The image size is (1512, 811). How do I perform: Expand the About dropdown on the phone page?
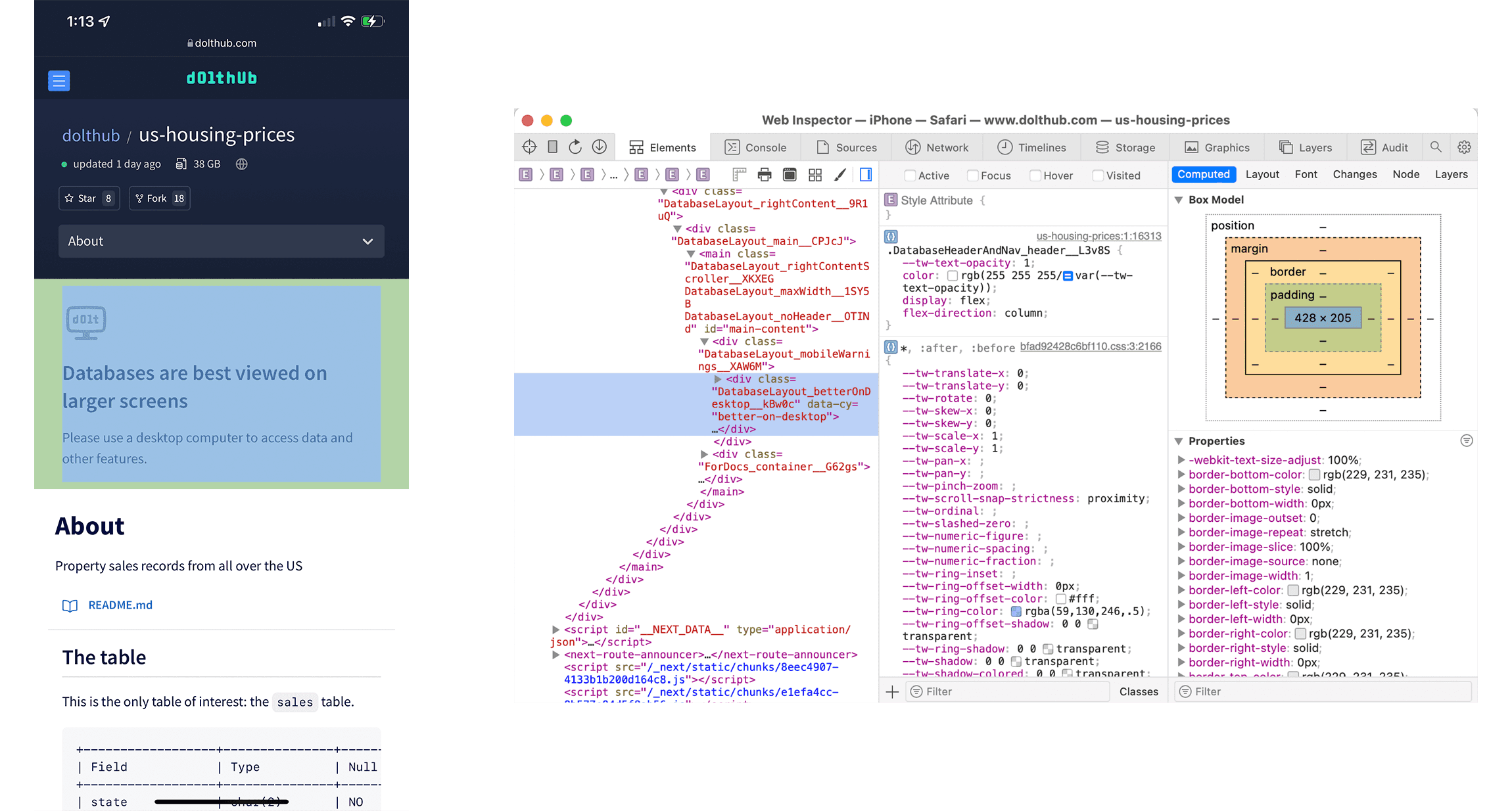(x=222, y=241)
